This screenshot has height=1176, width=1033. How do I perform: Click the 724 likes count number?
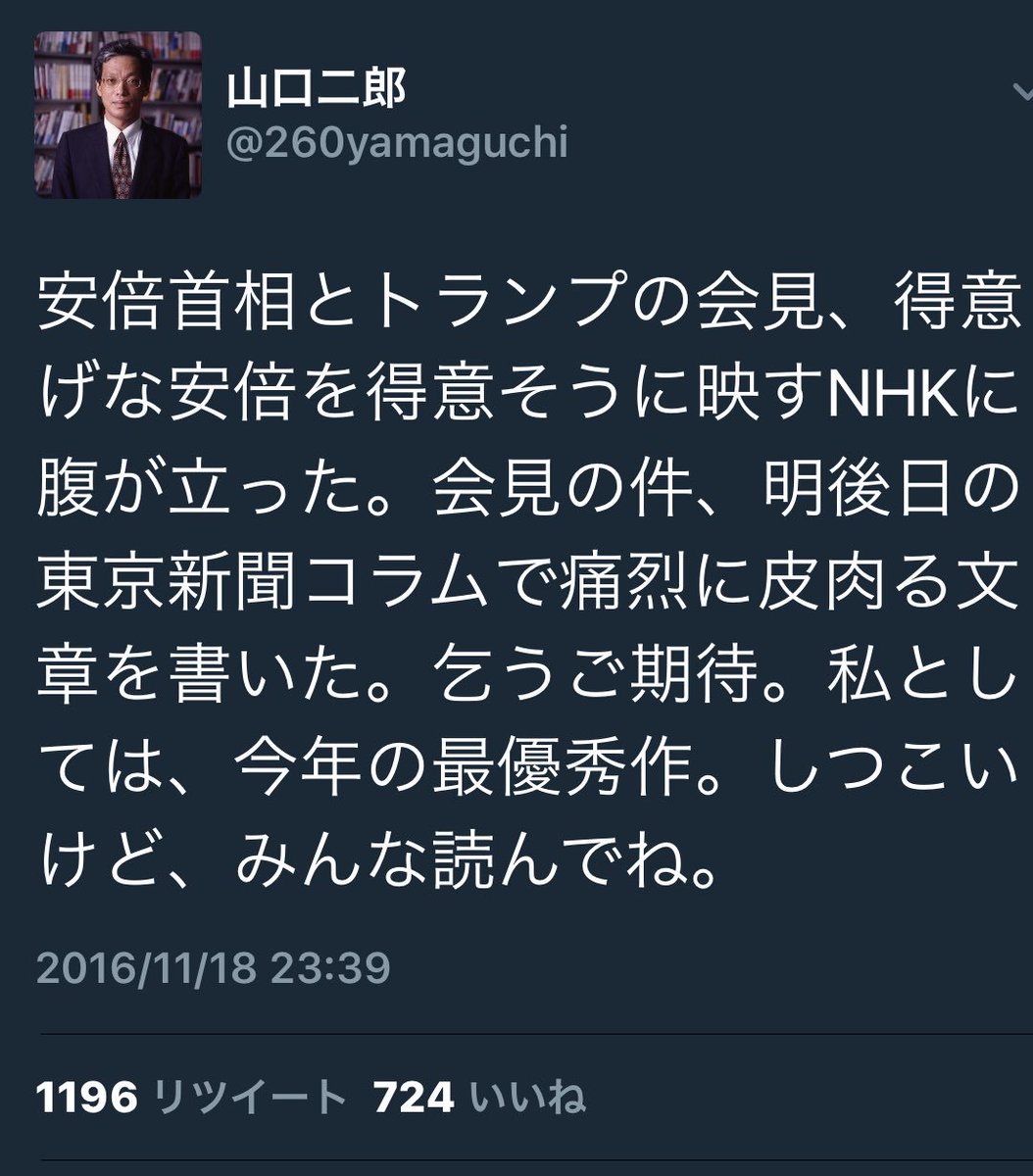pos(414,1098)
